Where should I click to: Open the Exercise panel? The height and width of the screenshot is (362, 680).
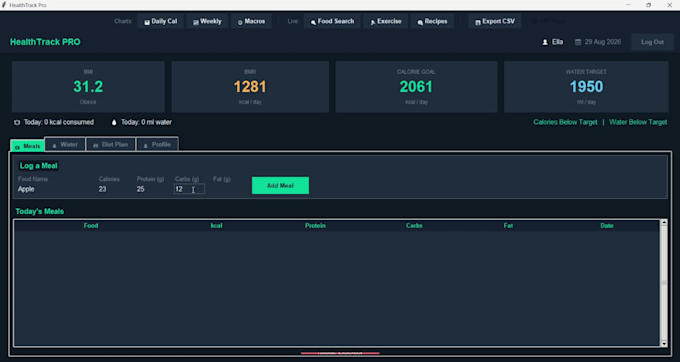386,21
